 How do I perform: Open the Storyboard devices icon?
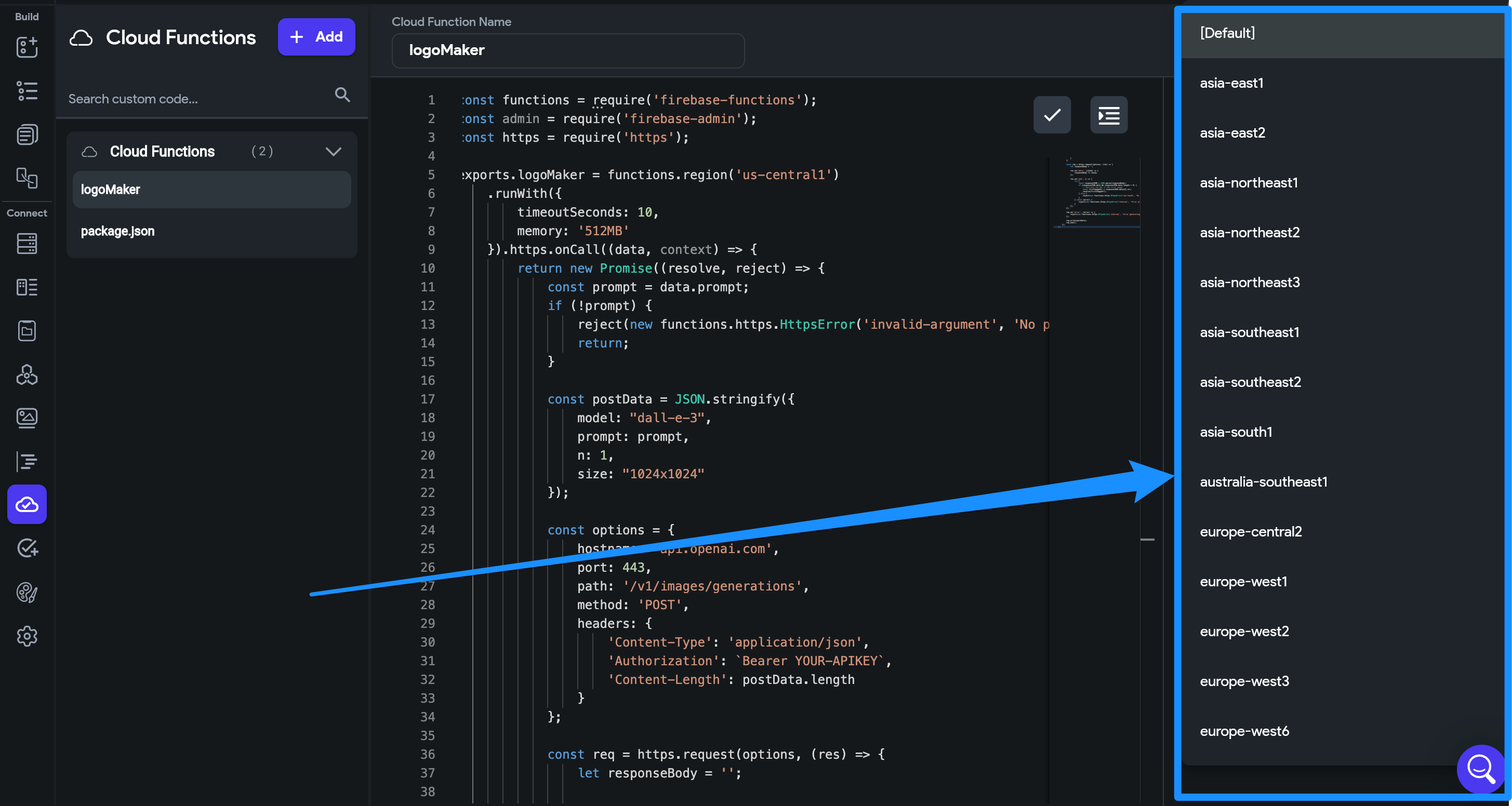tap(27, 178)
